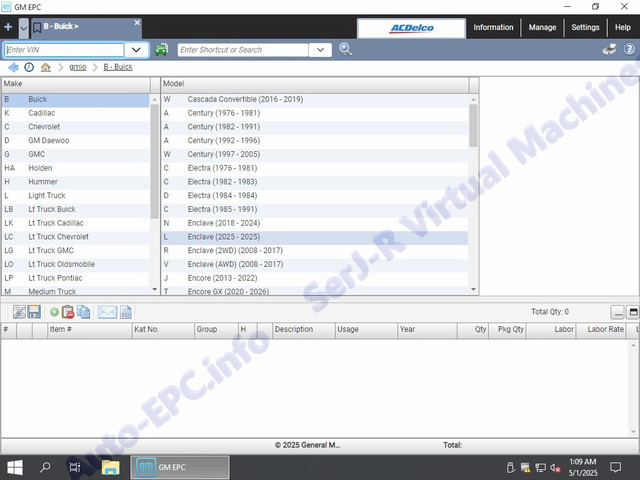Open Windows taskbar search
This screenshot has height=480, width=640.
[x=45, y=467]
